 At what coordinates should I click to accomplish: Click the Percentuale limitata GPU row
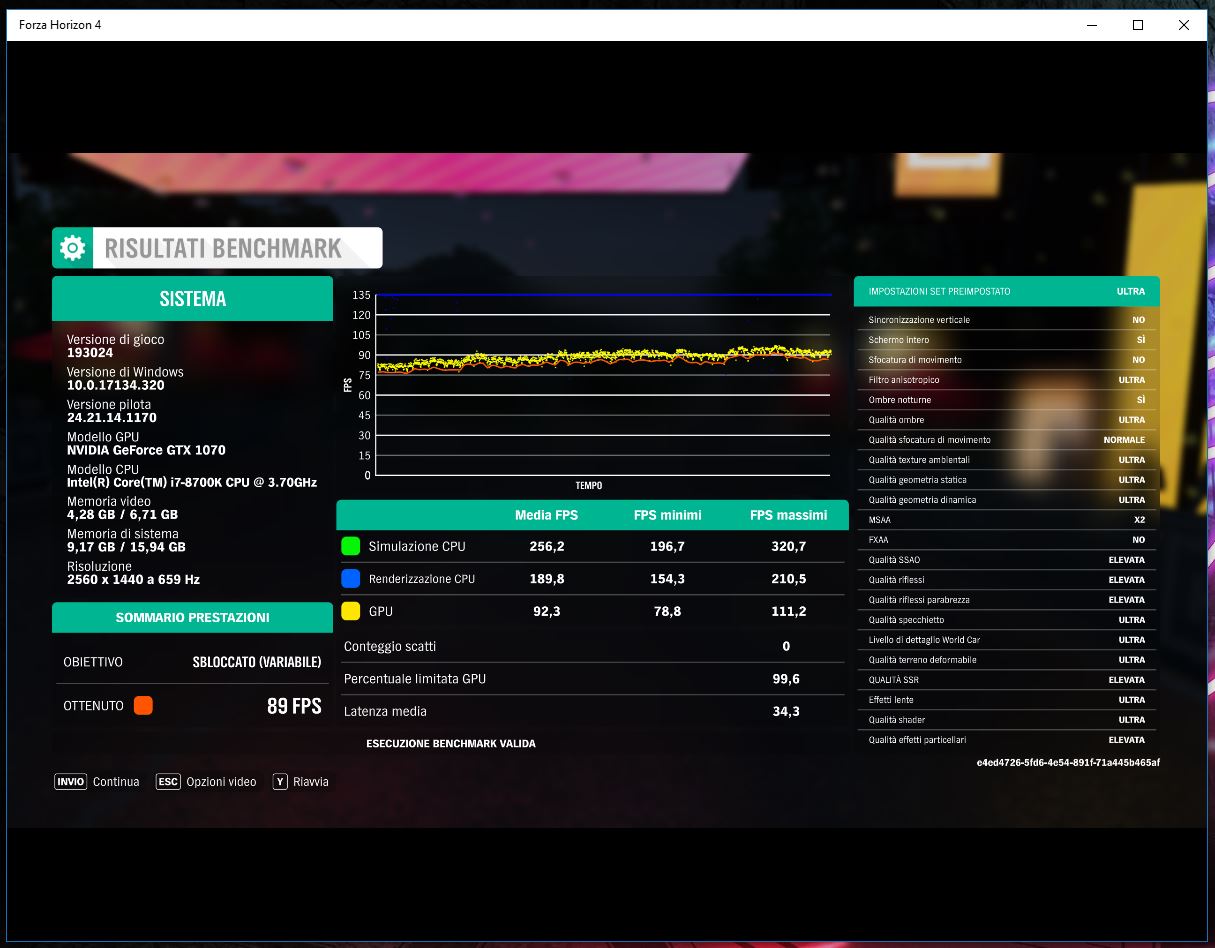592,679
